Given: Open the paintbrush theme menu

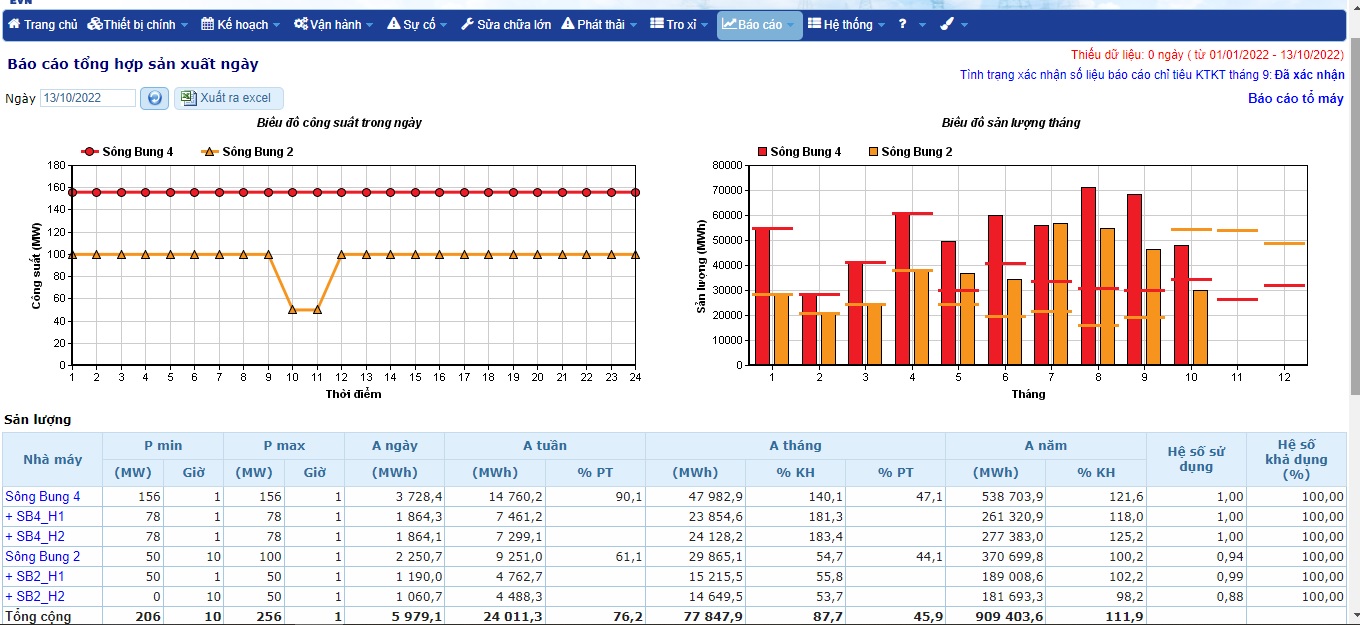Looking at the screenshot, I should 954,24.
